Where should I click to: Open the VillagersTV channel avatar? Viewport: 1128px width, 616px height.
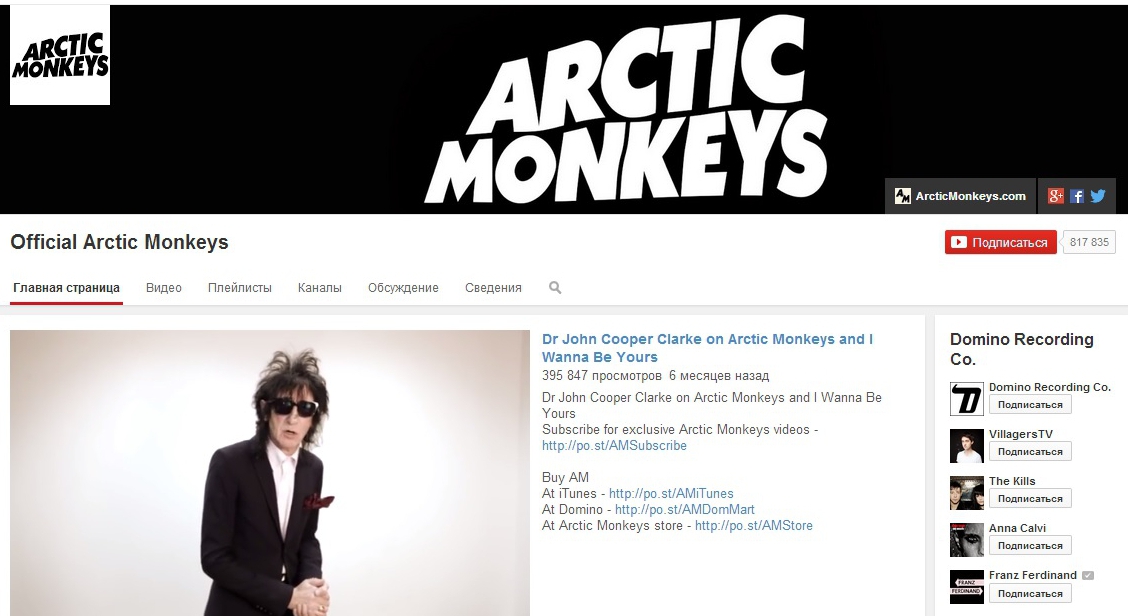click(966, 445)
